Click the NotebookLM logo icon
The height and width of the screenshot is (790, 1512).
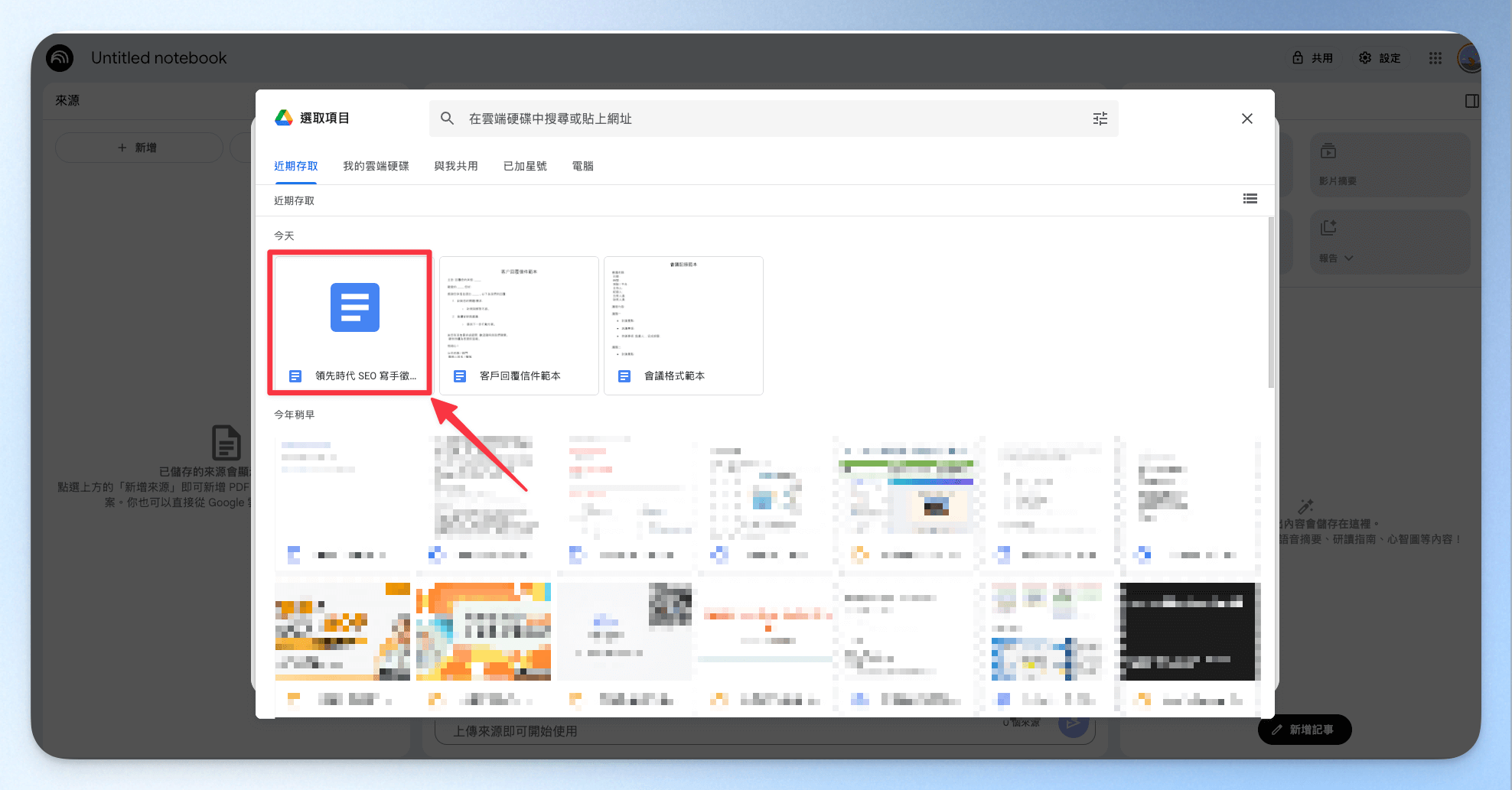pos(60,58)
